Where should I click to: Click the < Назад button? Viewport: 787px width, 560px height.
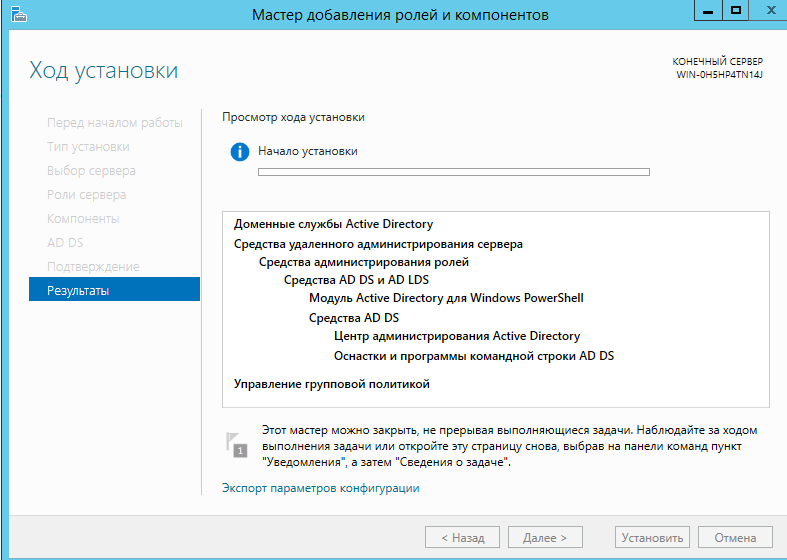pyautogui.click(x=462, y=537)
